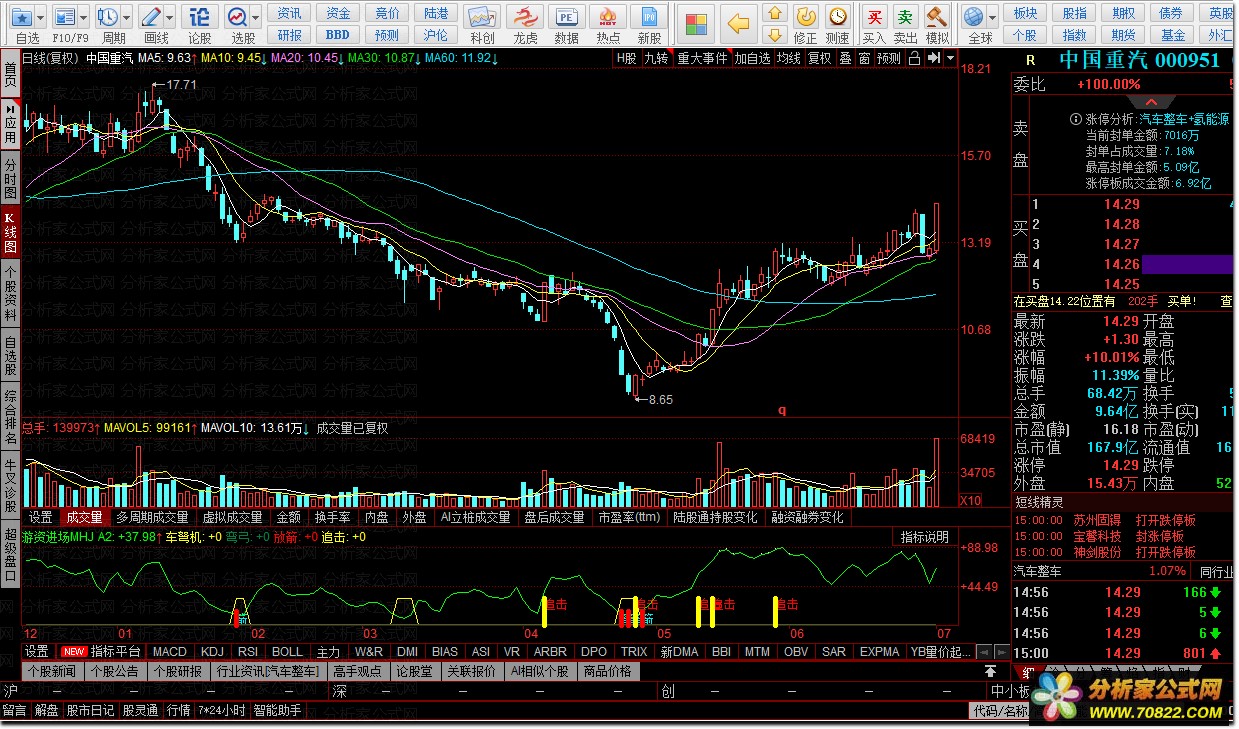This screenshot has width=1239, height=729.
Task: Select the 换手率 volume panel tab
Action: click(x=332, y=517)
